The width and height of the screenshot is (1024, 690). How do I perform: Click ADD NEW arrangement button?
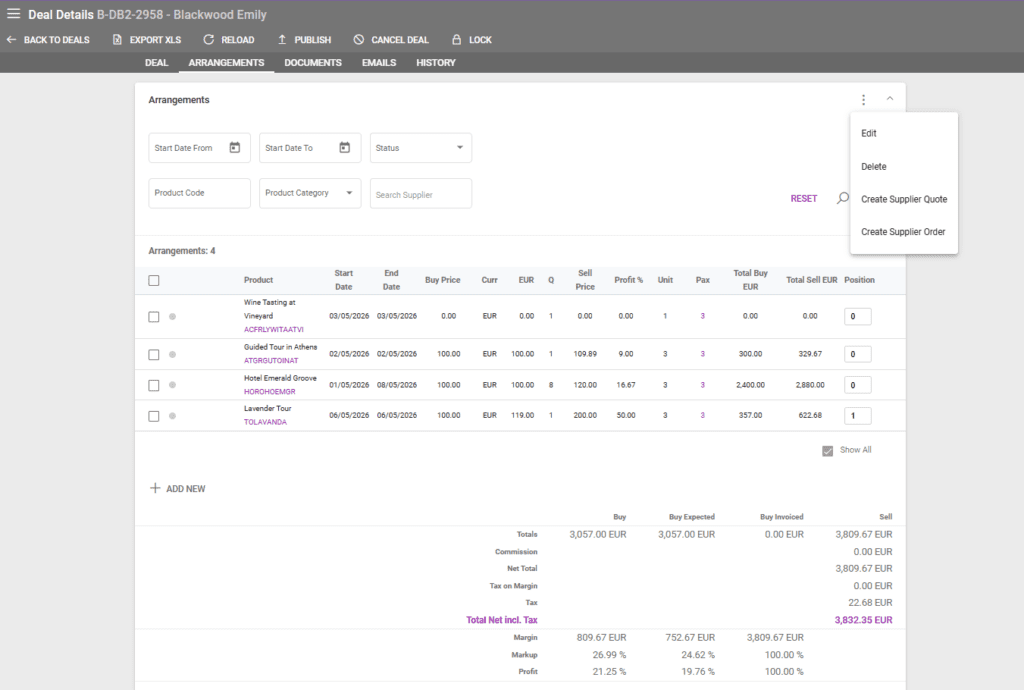(177, 489)
